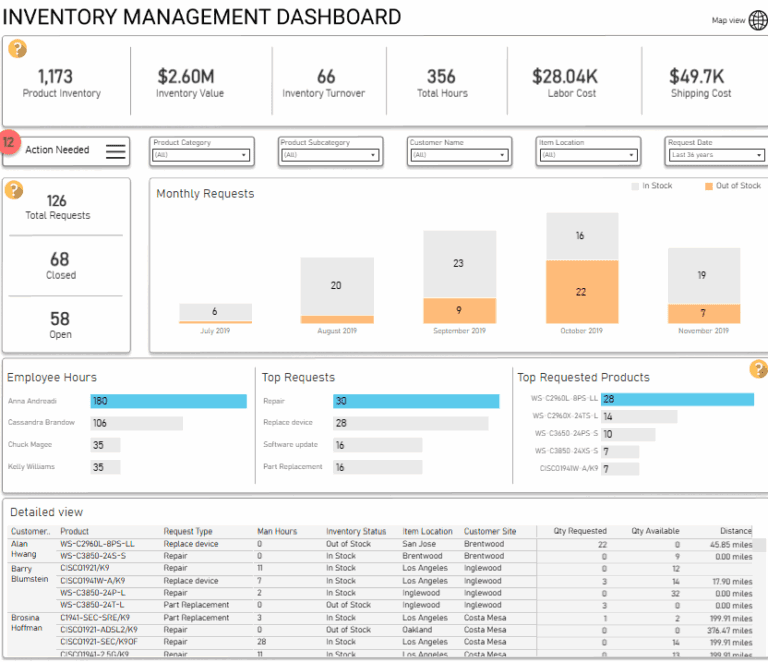Image resolution: width=768 pixels, height=662 pixels.
Task: Select the In Stock legend swatch
Action: click(635, 186)
